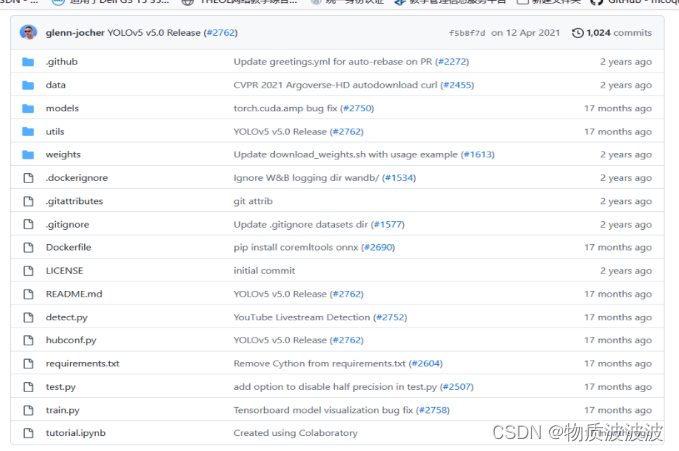Open the LICENSE file
The image size is (679, 451).
click(x=64, y=271)
